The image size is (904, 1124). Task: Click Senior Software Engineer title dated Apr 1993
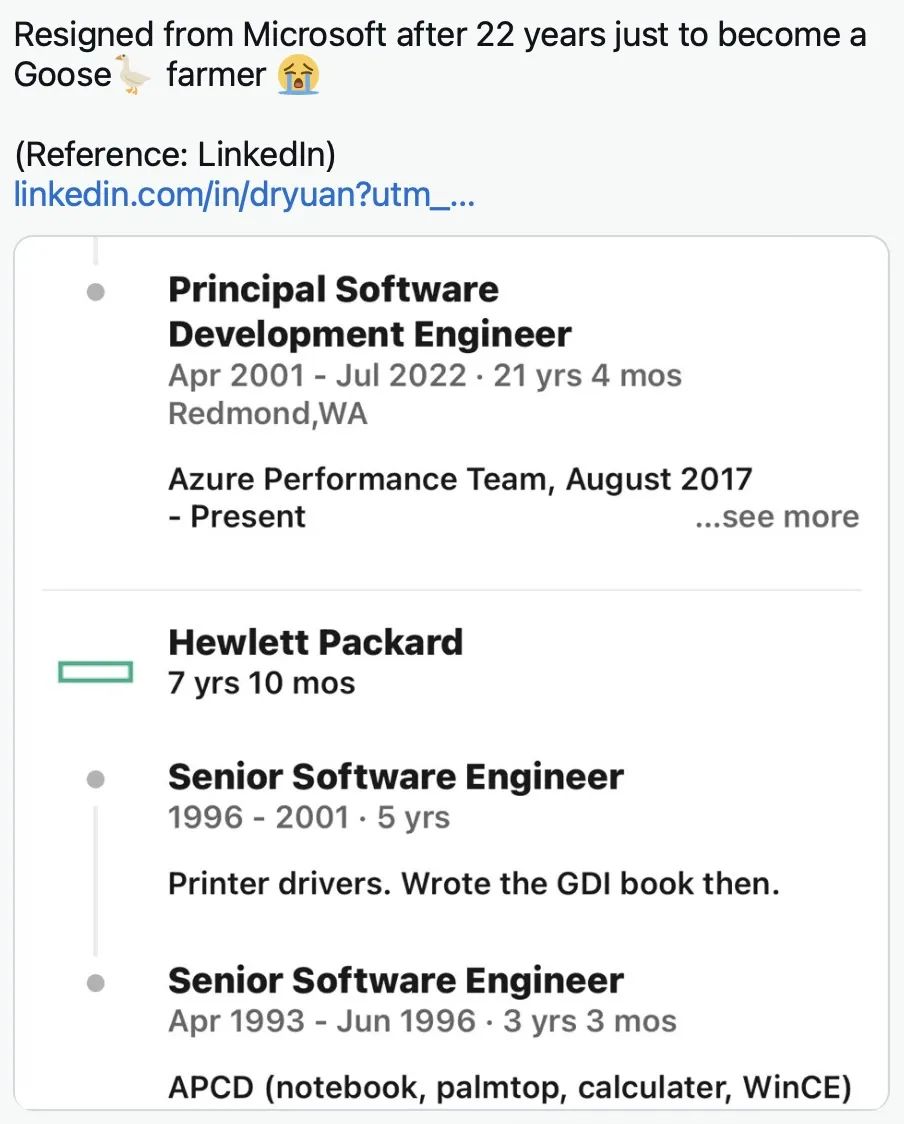coord(395,981)
